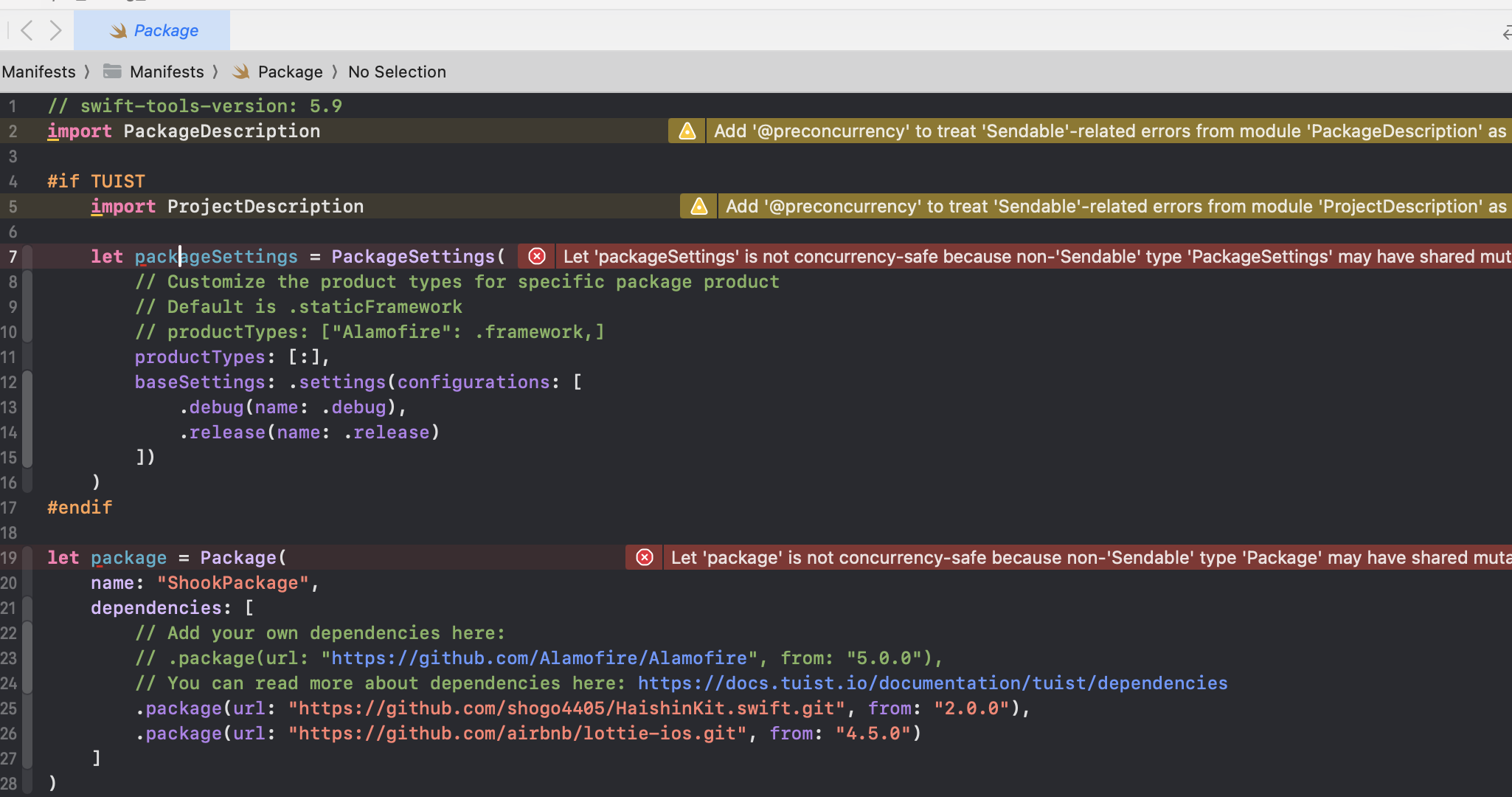Click the warning icon on PackageDescription import line
The image size is (1512, 797).
click(x=687, y=131)
